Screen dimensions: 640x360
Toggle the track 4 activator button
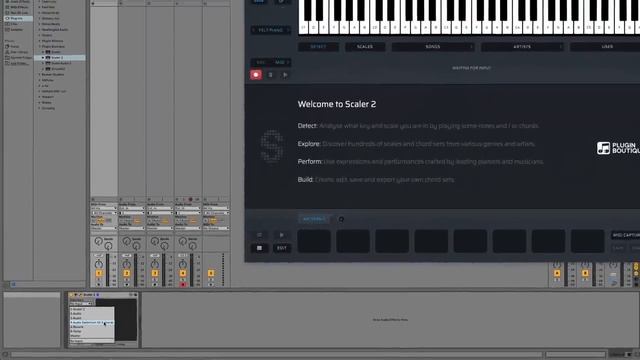[183, 273]
